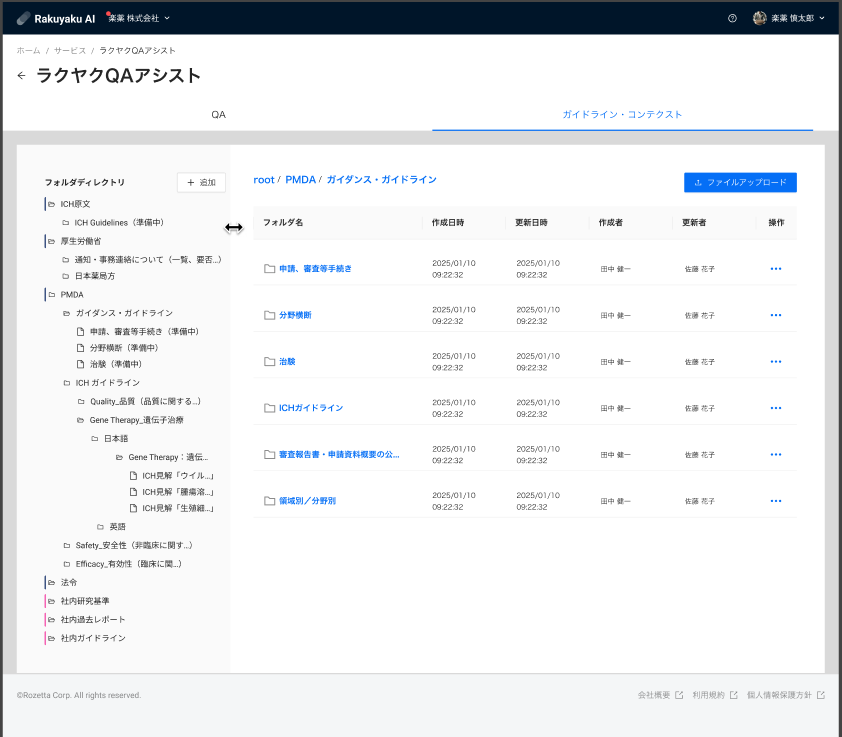Viewport: 842px width, 737px height.
Task: Click external-link icon next to 会社概要
Action: click(x=679, y=695)
